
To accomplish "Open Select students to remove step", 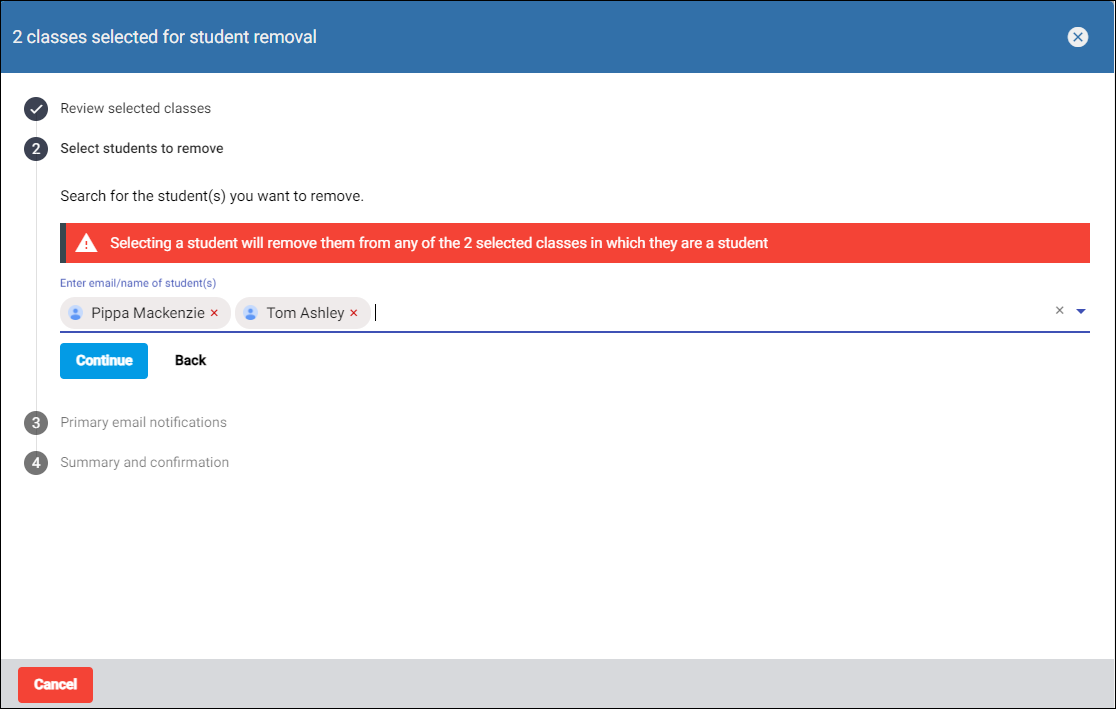I will point(142,148).
